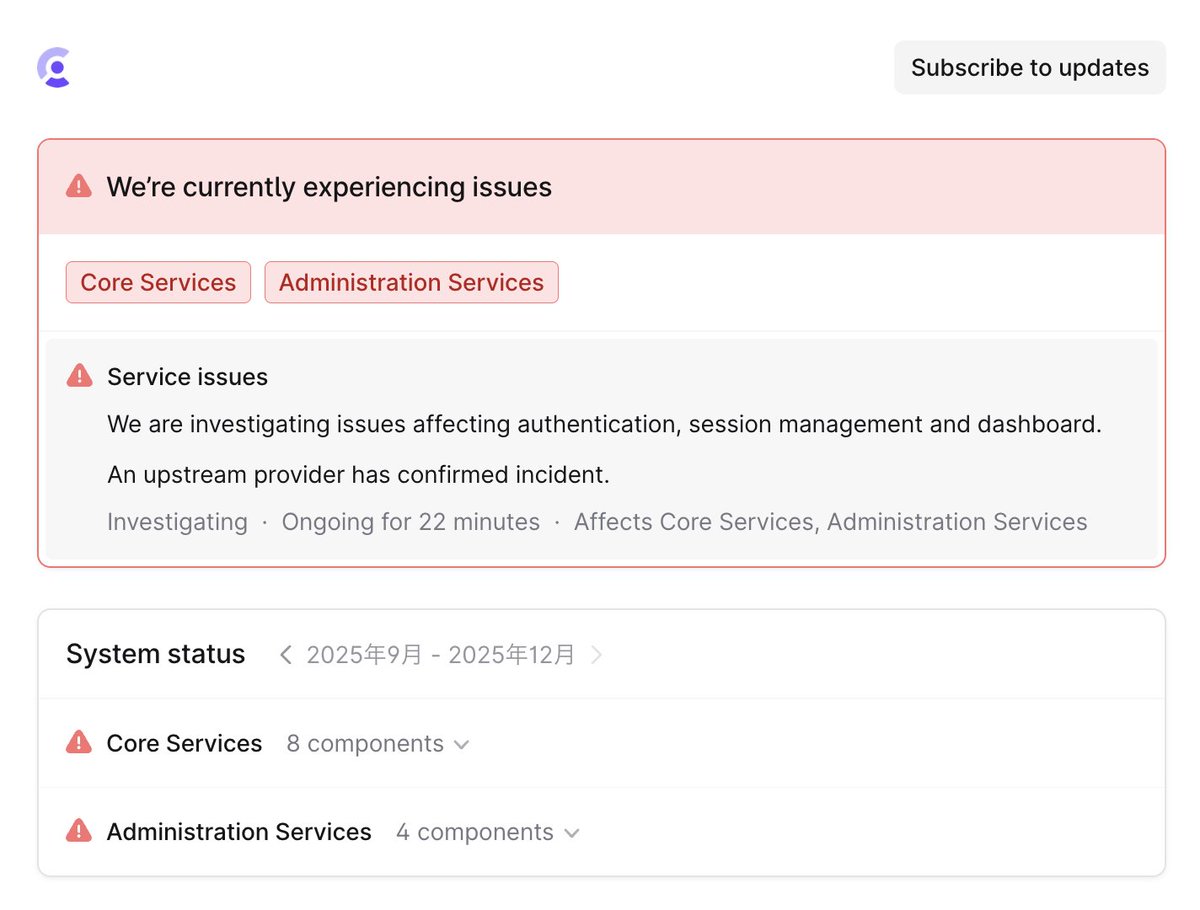Click warning icon beside Core Services row
This screenshot has height=910, width=1200.
pyautogui.click(x=79, y=742)
